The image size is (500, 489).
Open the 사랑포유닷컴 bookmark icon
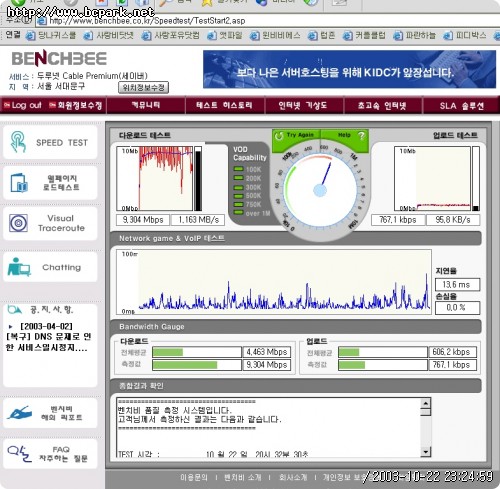(146, 35)
